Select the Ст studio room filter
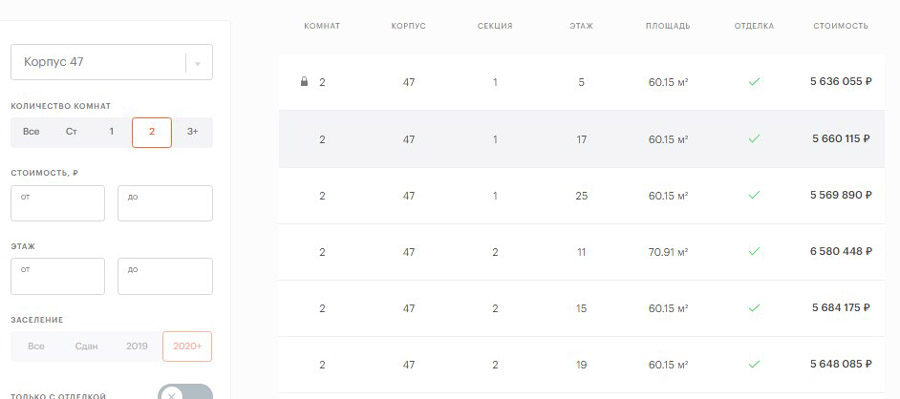Screen dimensions: 900x399 click(71, 132)
